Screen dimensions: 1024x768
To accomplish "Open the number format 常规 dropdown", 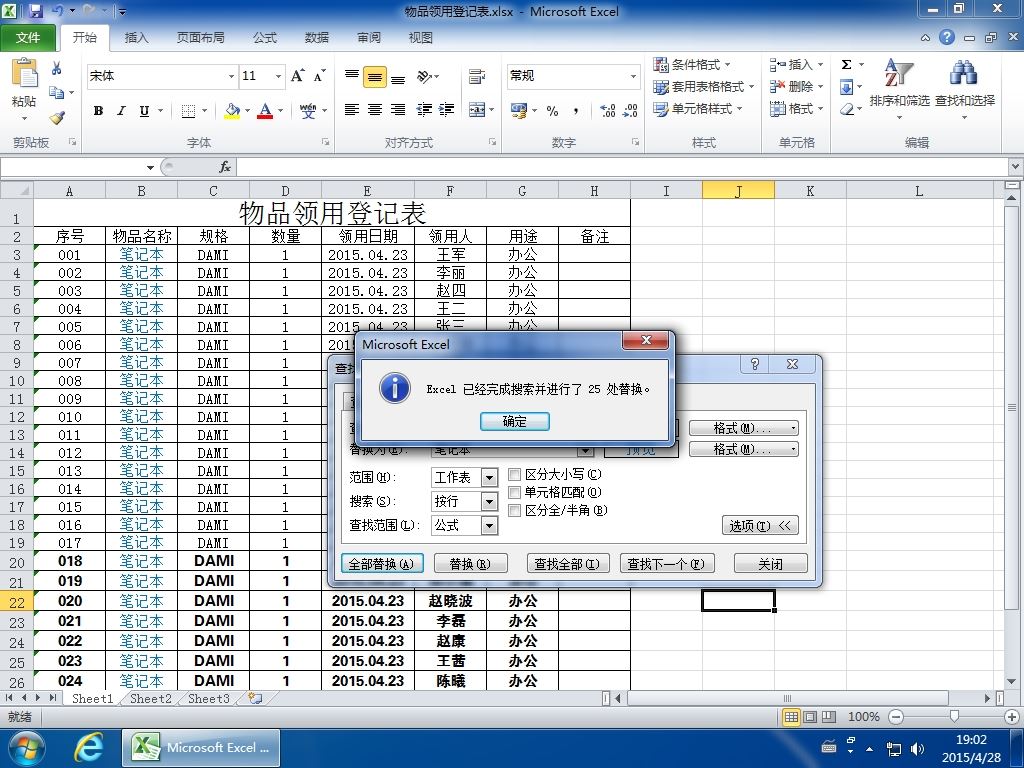I will tap(633, 76).
